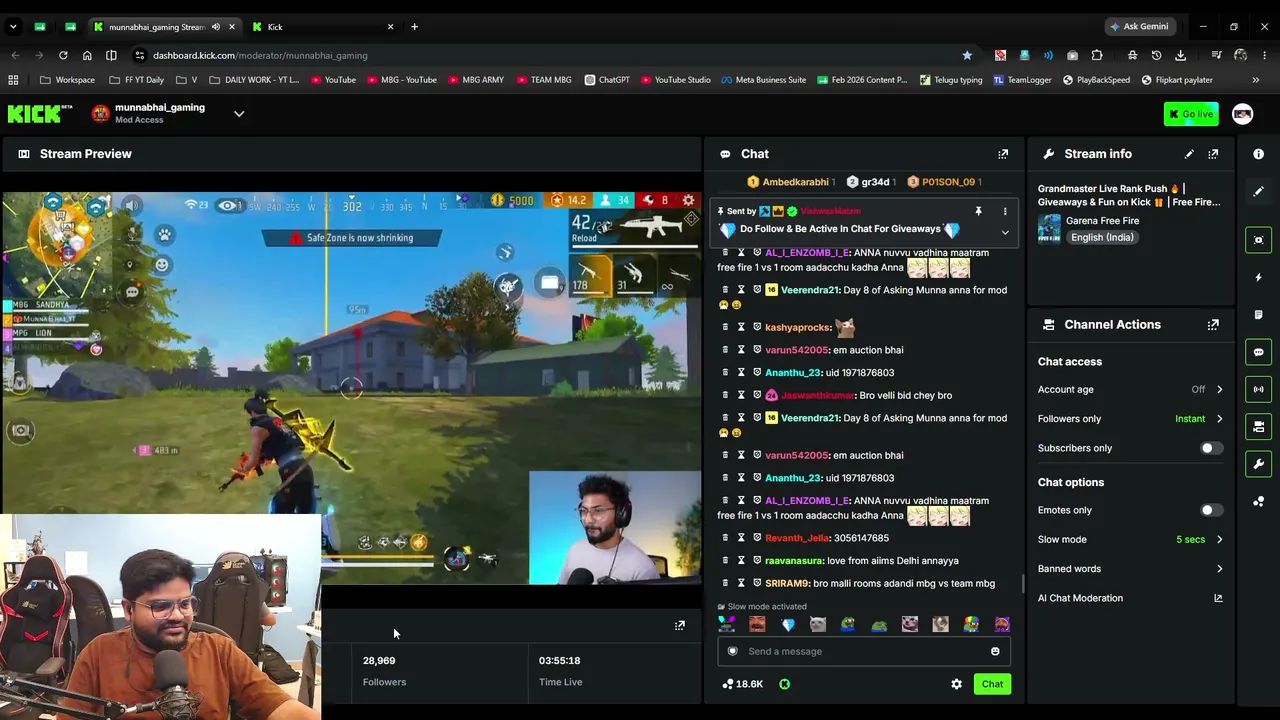
Task: Open the ChatGPT bookmark
Action: pos(607,80)
